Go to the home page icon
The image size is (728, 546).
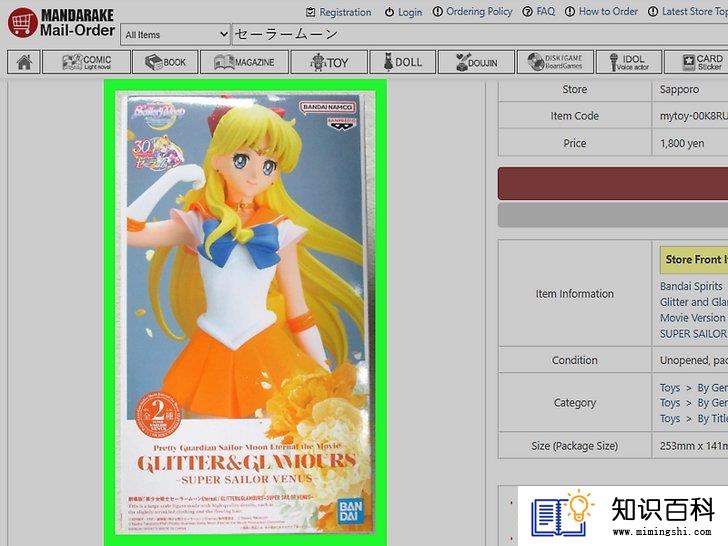coord(24,62)
